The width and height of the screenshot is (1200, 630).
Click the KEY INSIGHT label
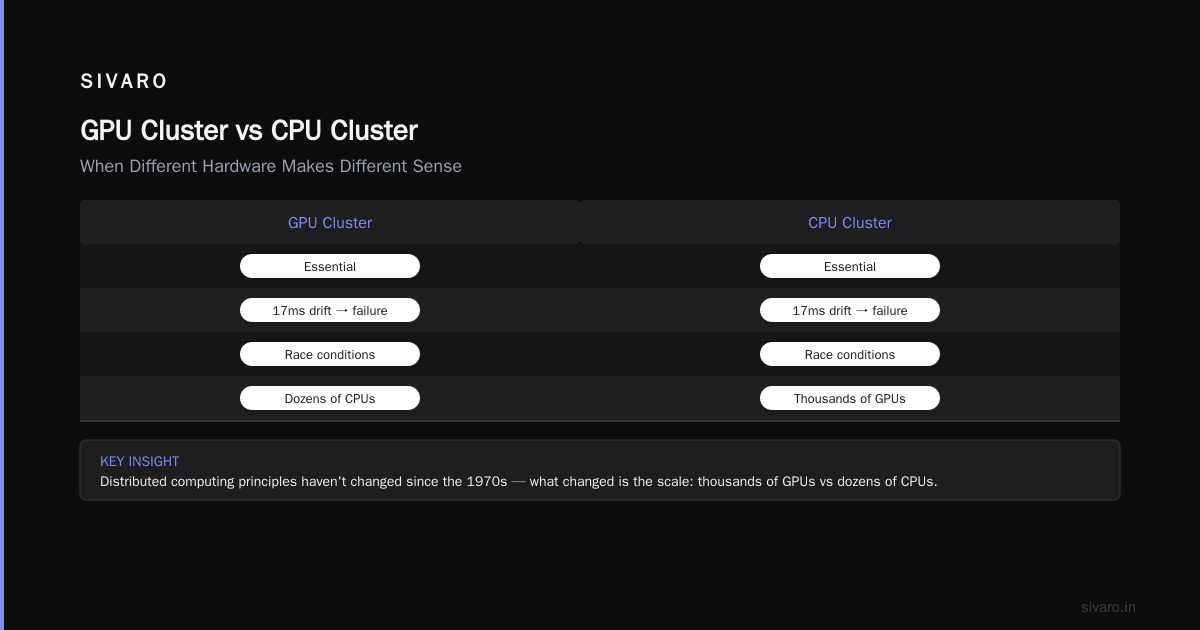[x=140, y=461]
